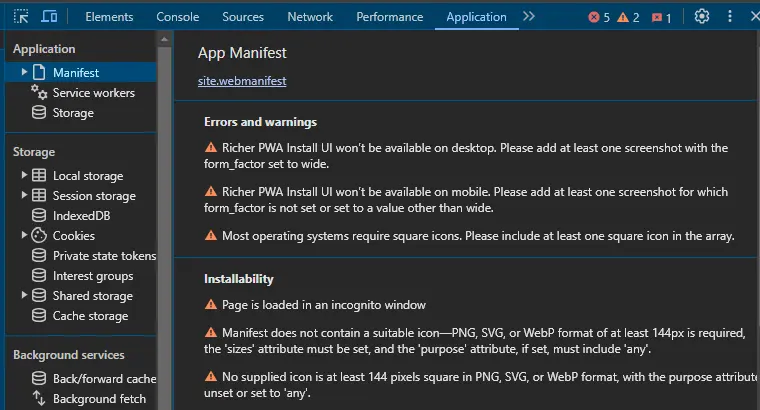Viewport: 760px width, 410px height.
Task: Click the red error count badge
Action: point(599,17)
